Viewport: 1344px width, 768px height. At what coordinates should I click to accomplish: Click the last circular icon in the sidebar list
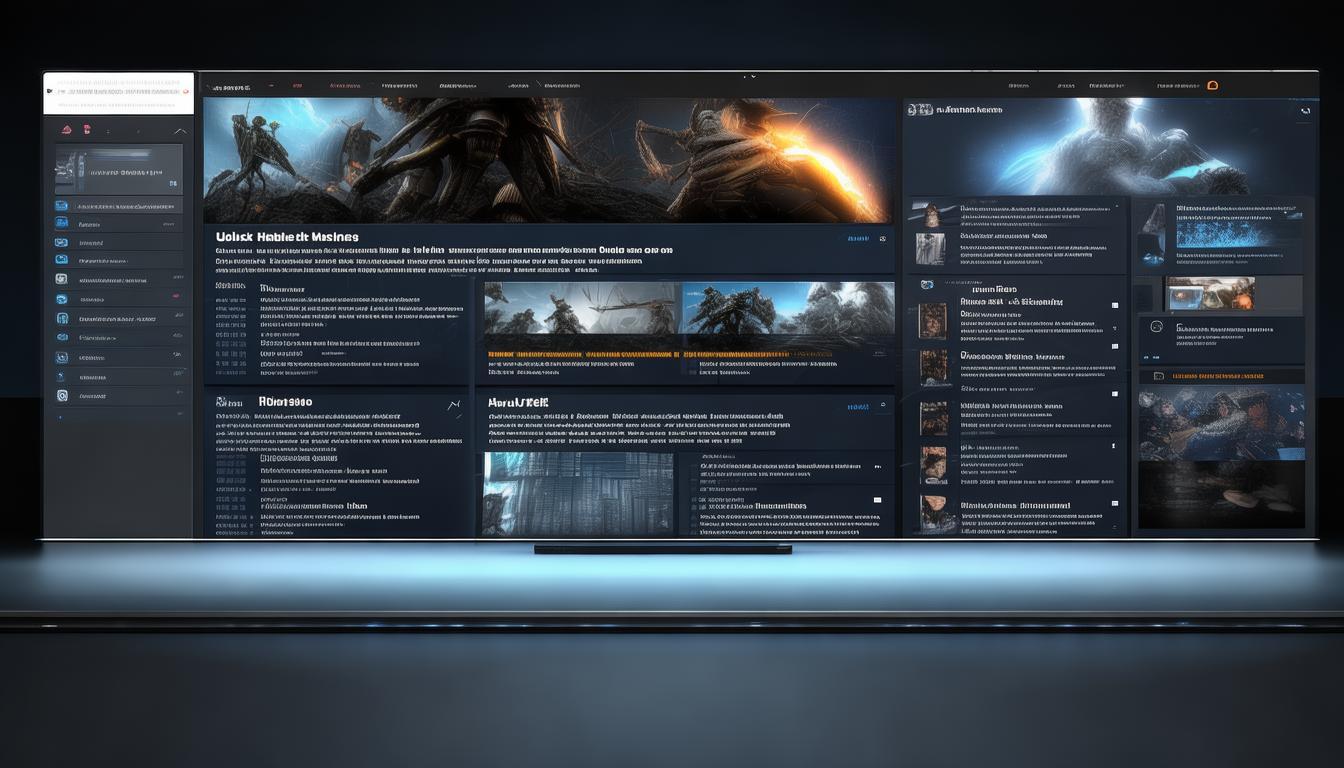coord(61,395)
